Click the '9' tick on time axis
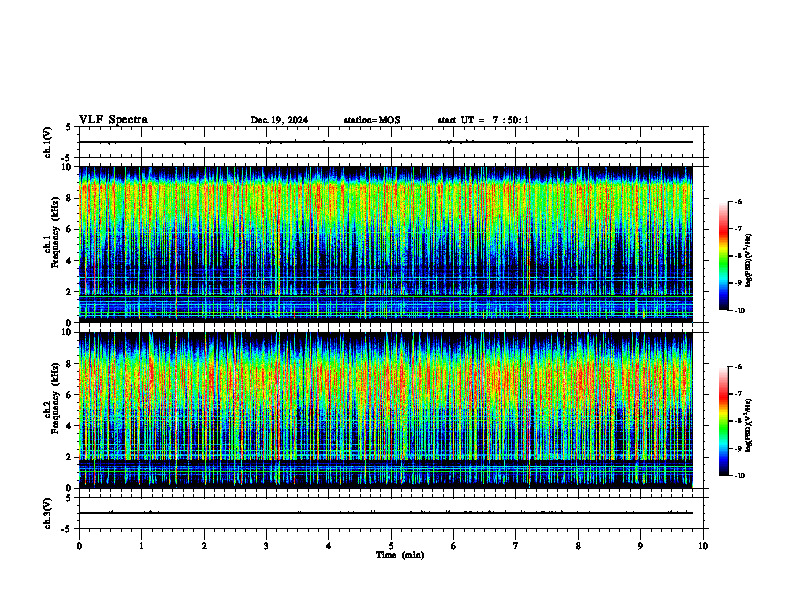The width and height of the screenshot is (792, 612). (640, 546)
